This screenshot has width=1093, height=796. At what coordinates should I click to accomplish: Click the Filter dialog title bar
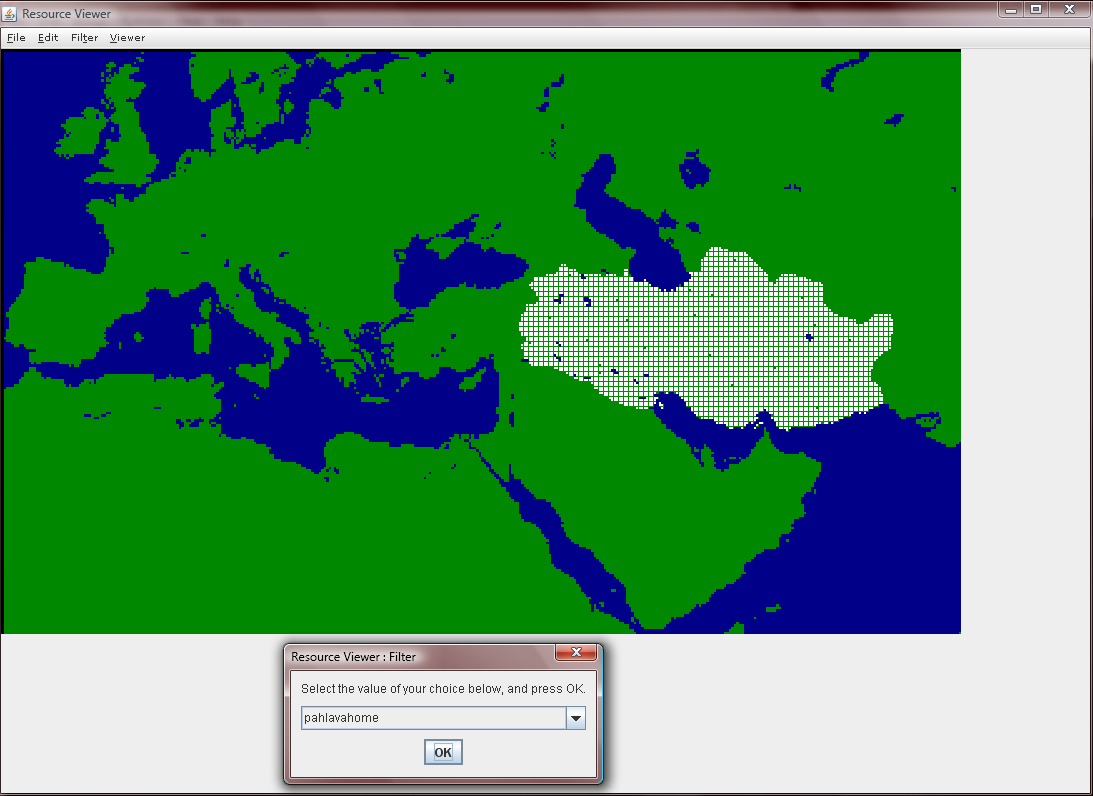(418, 657)
